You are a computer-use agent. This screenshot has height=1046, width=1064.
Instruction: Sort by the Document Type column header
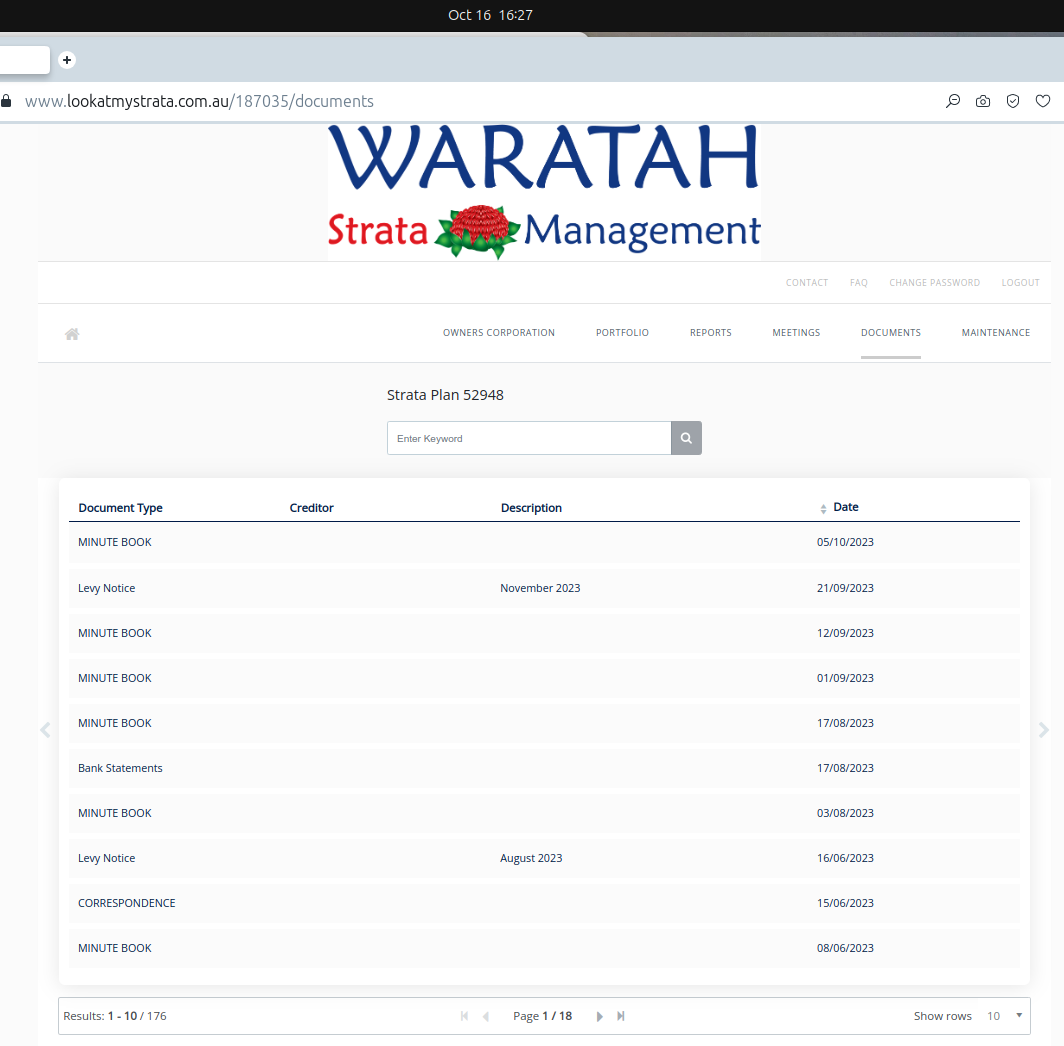[x=120, y=508]
